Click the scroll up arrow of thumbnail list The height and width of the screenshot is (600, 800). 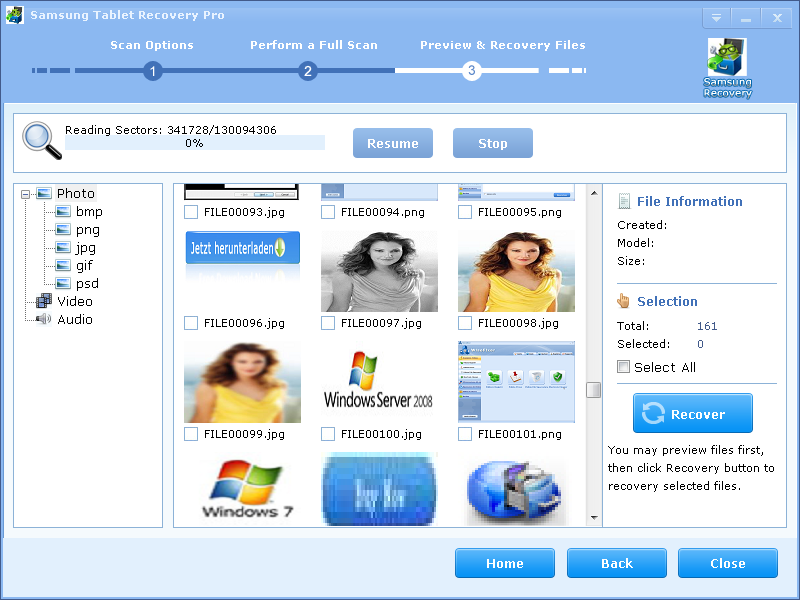coord(594,193)
